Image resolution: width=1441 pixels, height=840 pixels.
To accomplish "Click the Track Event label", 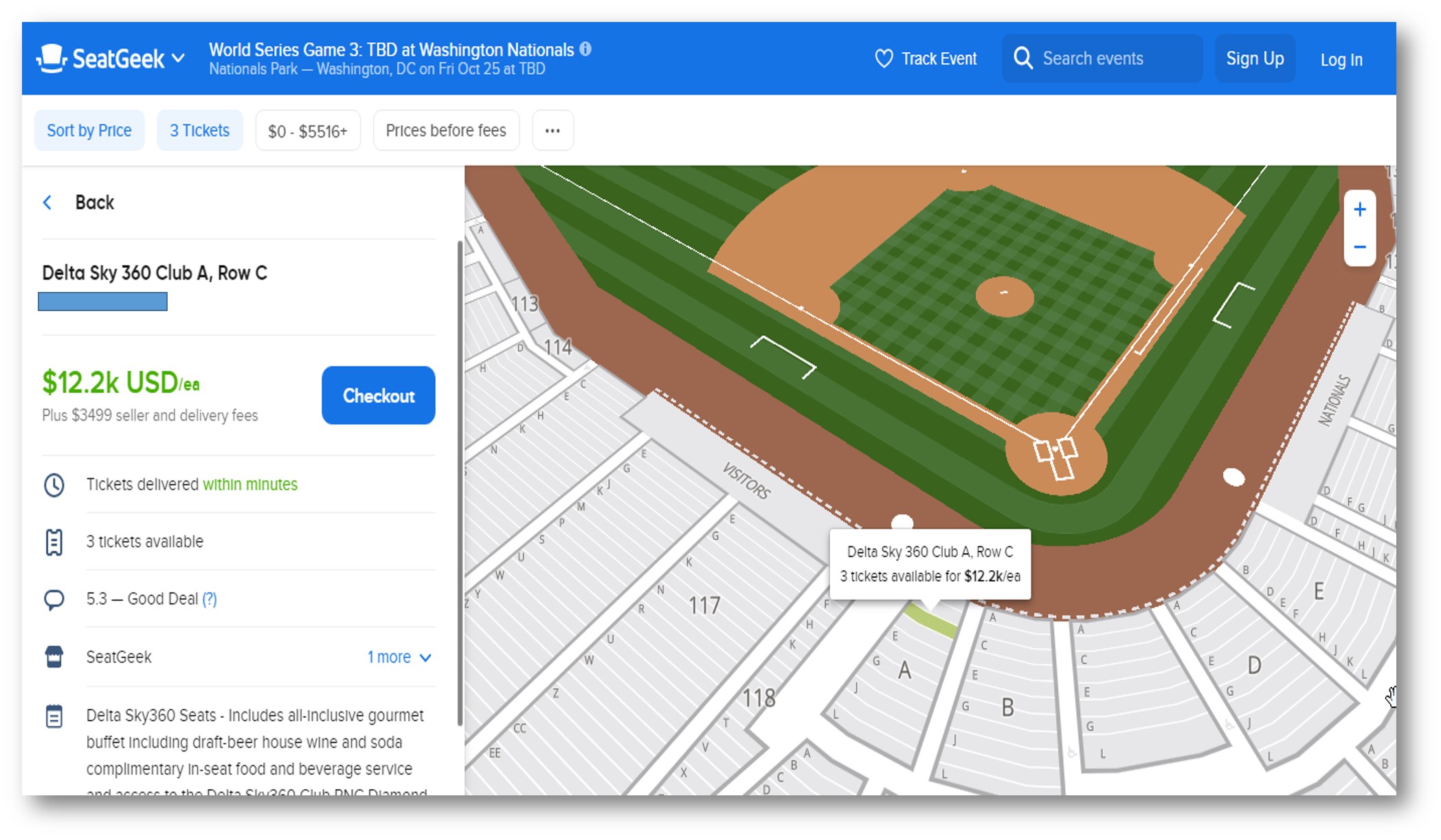I will click(x=939, y=59).
